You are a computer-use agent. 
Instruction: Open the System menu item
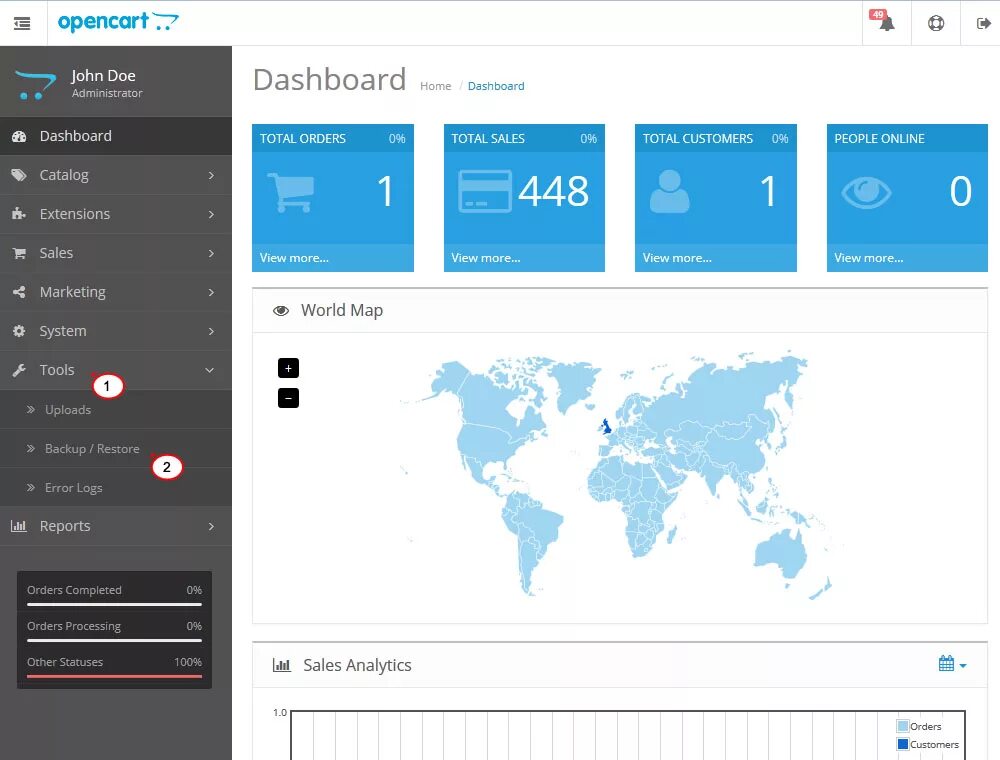pos(116,330)
